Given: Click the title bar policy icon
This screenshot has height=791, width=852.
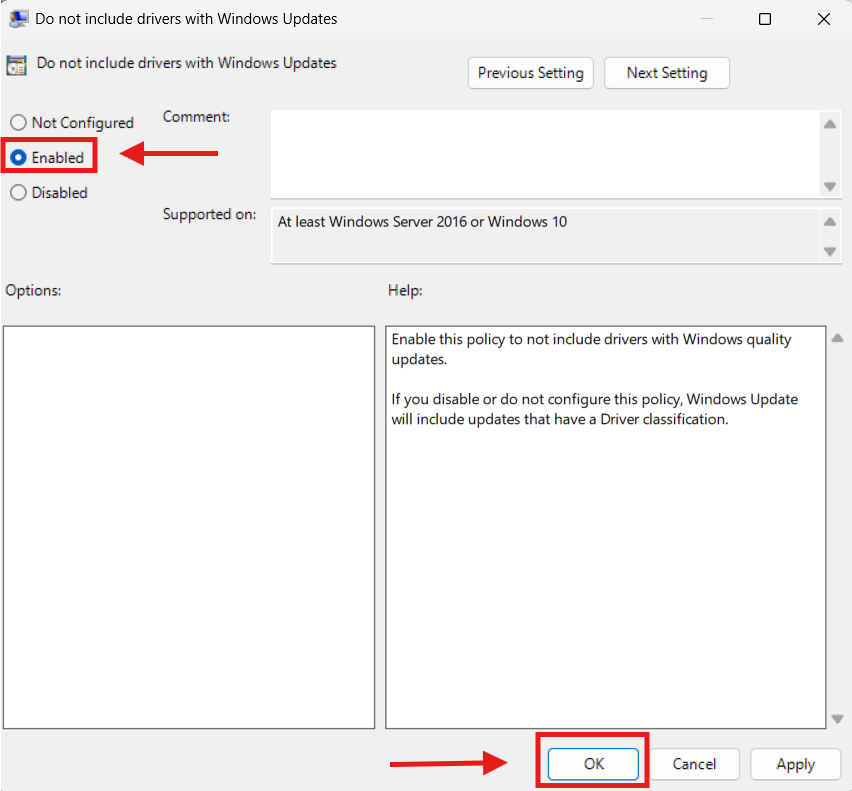Looking at the screenshot, I should (18, 19).
